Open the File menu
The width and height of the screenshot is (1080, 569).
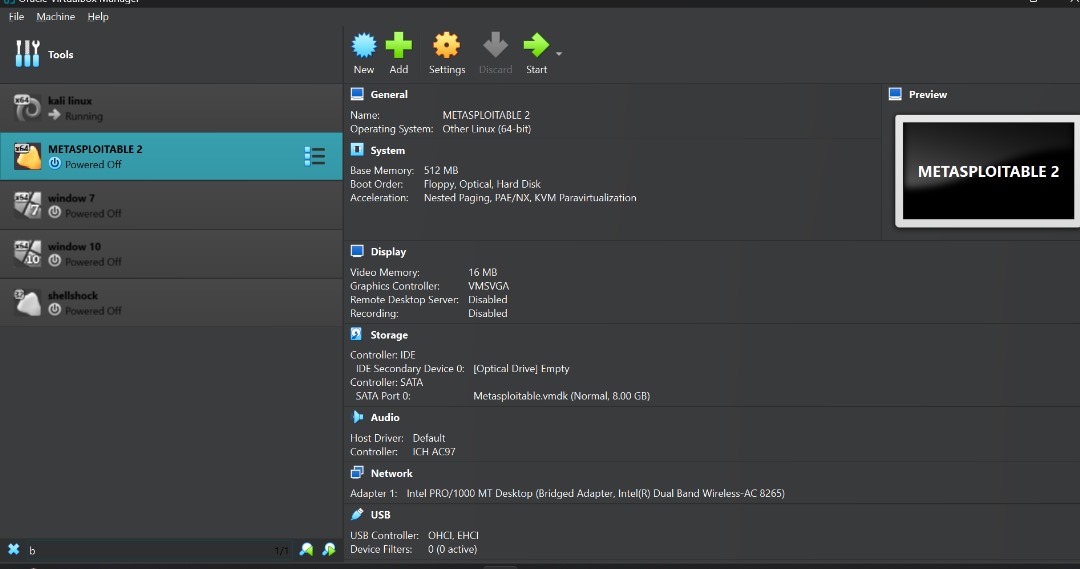click(17, 17)
